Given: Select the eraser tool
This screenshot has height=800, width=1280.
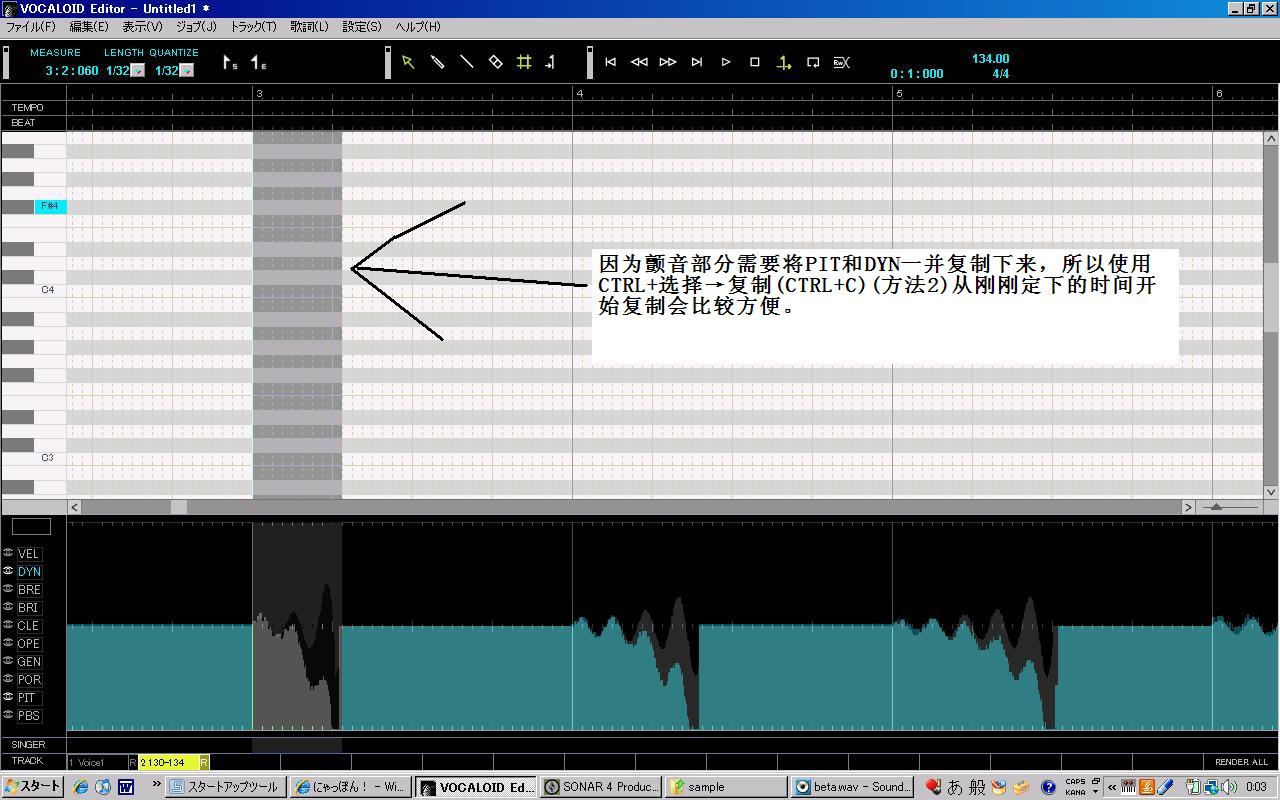Looking at the screenshot, I should 495,62.
